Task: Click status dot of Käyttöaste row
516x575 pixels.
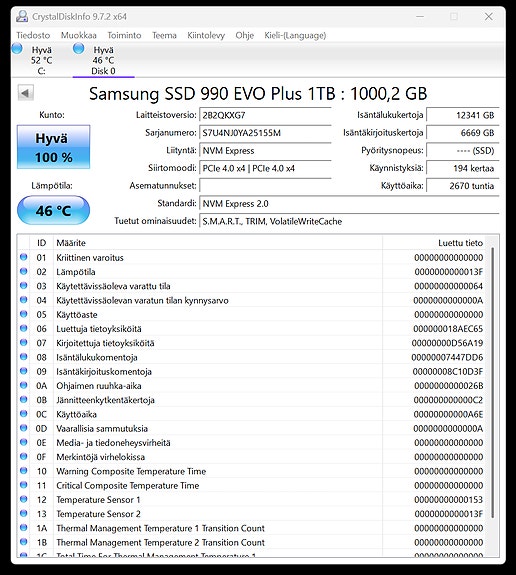Action: pyautogui.click(x=24, y=314)
